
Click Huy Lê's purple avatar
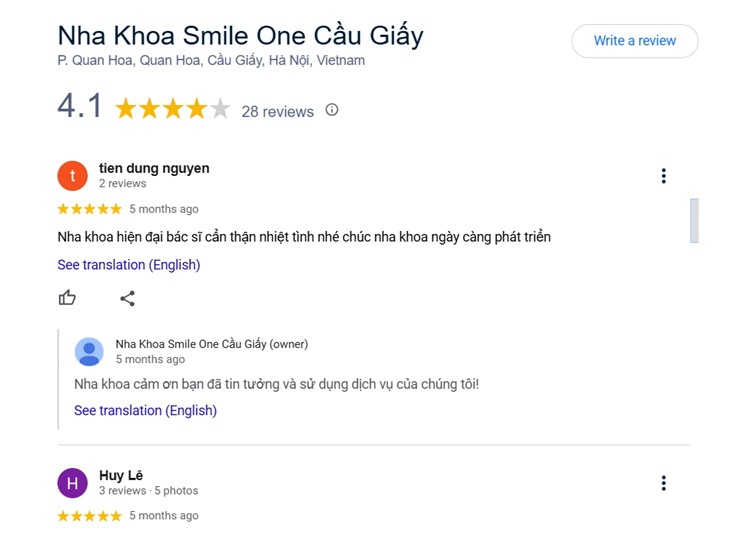coord(73,483)
